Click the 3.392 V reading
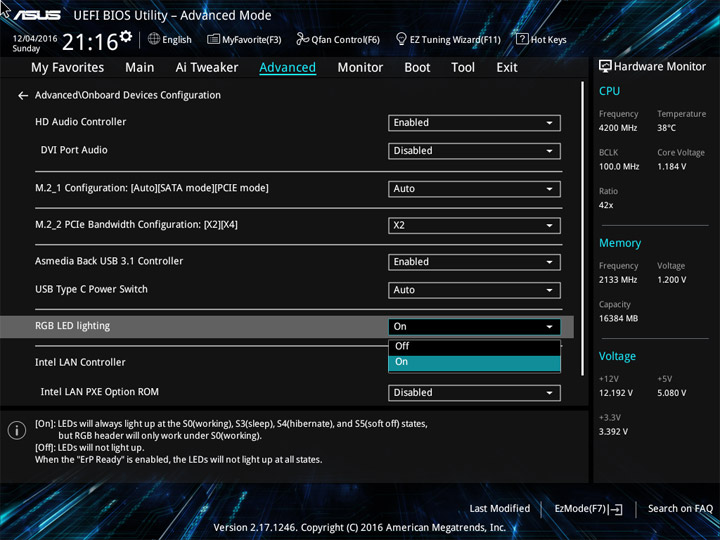720x540 pixels. tap(613, 432)
